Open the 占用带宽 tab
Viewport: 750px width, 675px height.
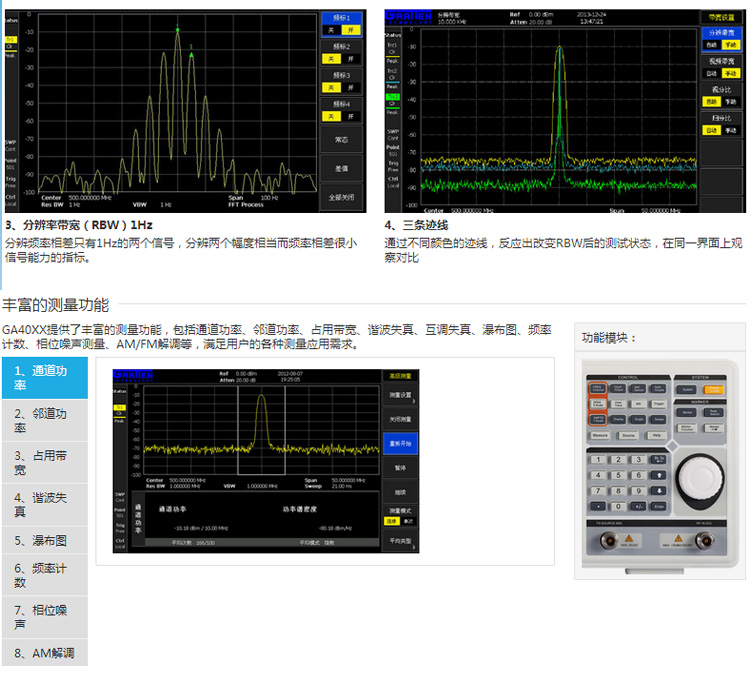click(44, 463)
